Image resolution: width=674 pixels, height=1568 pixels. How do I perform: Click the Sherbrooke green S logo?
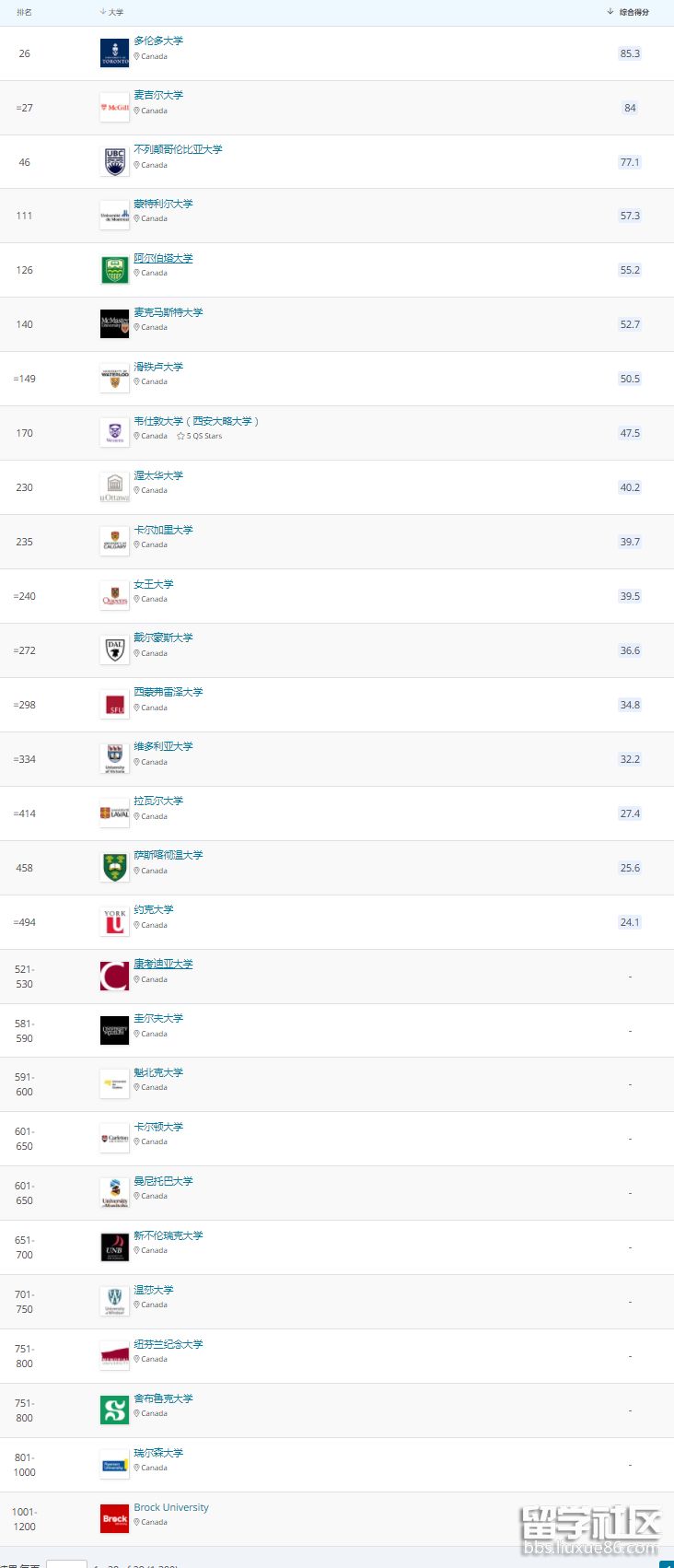click(x=114, y=1410)
